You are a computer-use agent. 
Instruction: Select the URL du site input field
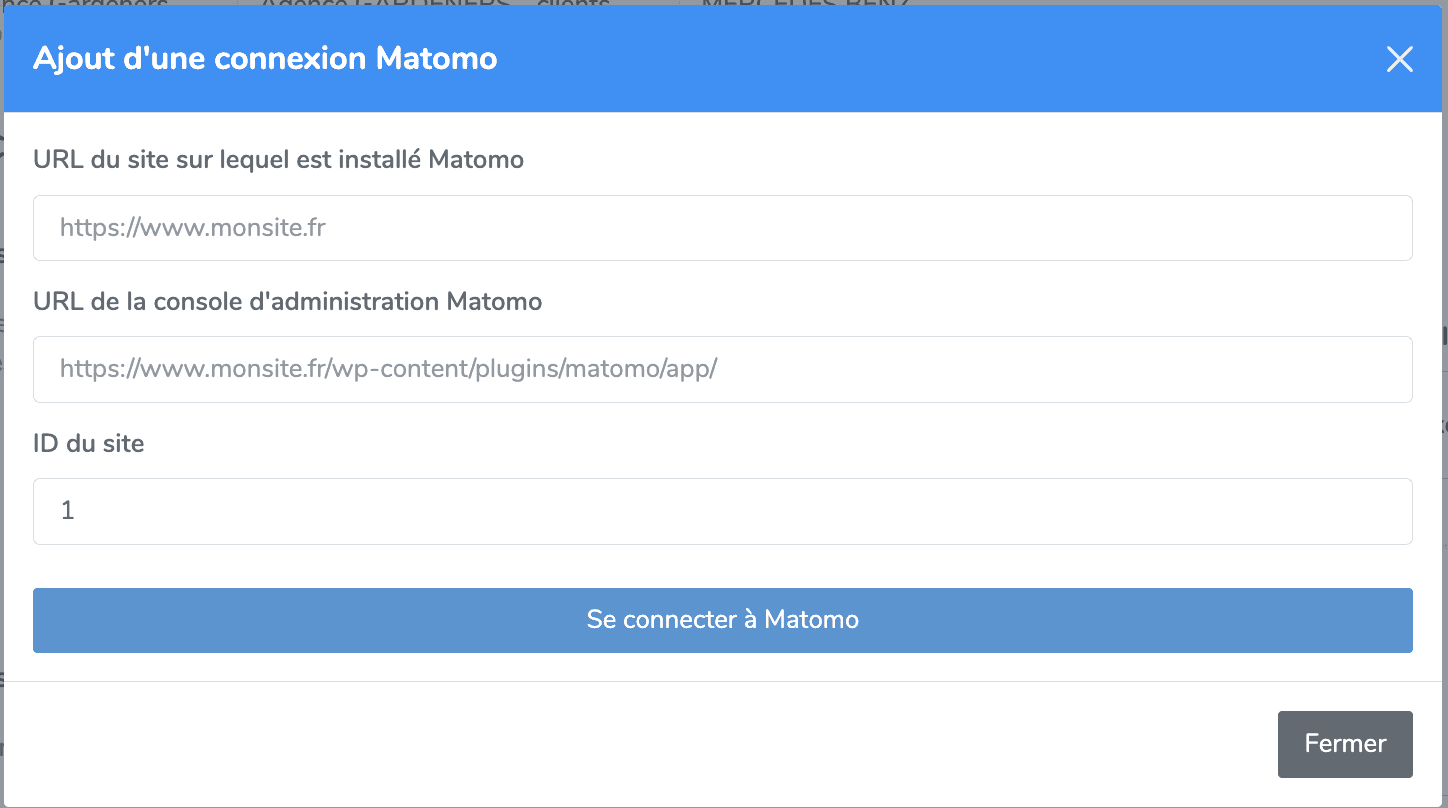pos(723,228)
